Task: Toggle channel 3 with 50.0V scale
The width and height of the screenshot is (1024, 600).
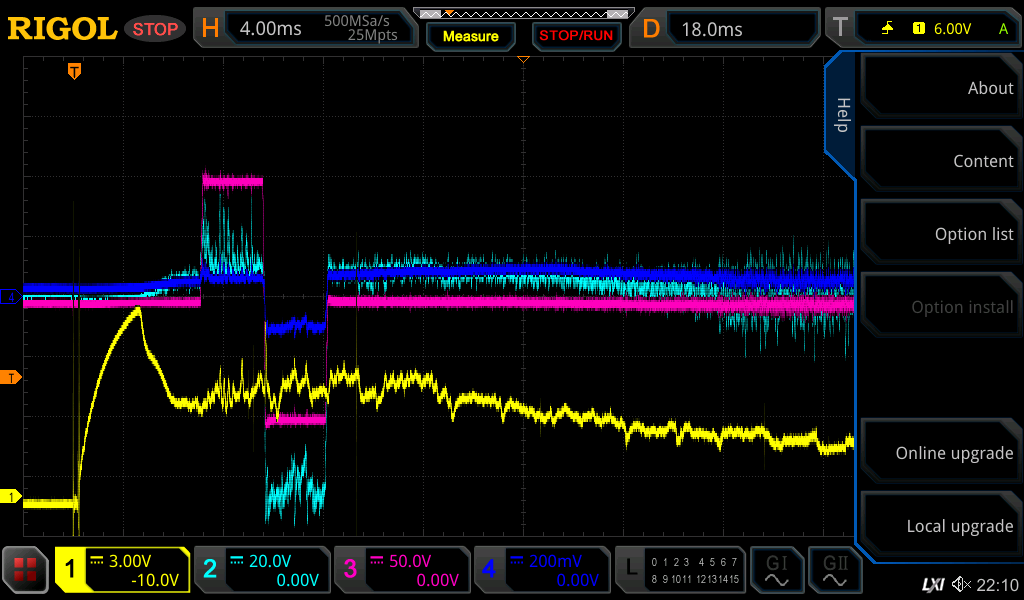Action: [x=402, y=571]
